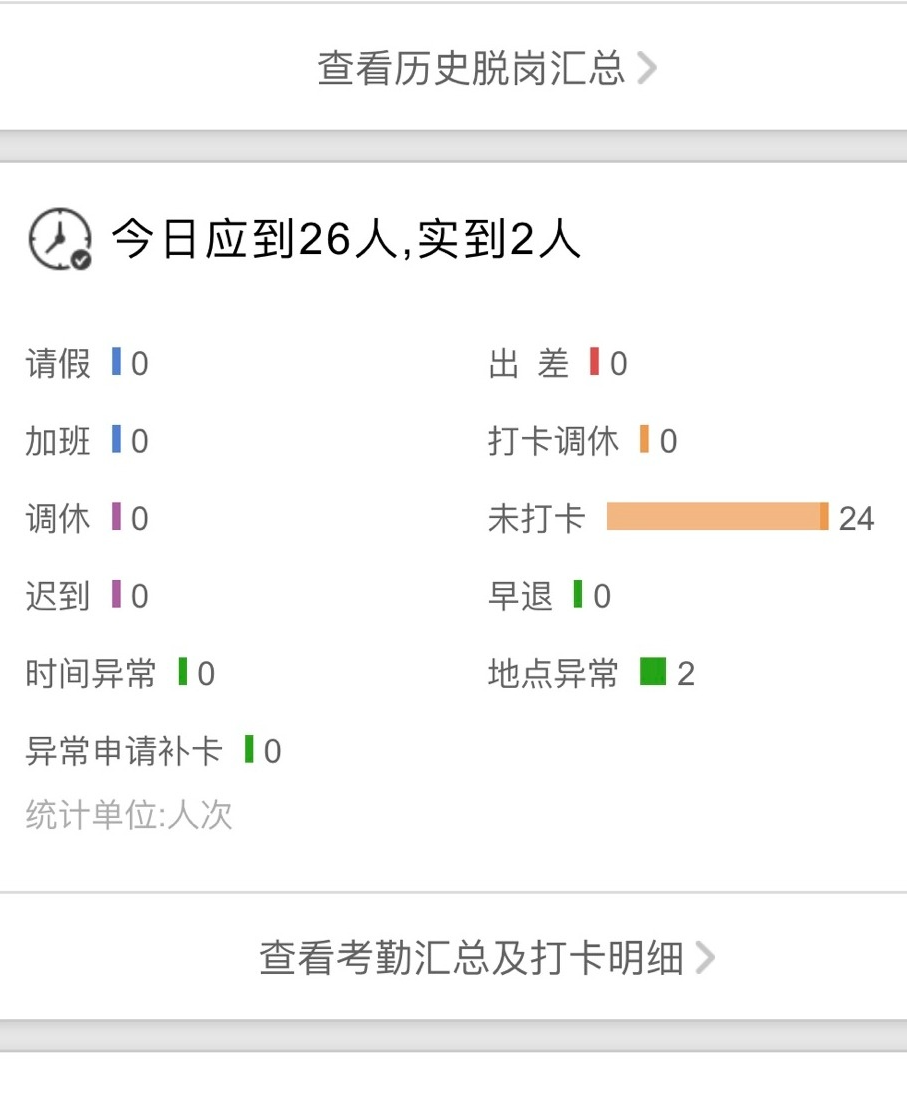Click the 未打卡 count 24
The width and height of the screenshot is (907, 1099).
[856, 519]
